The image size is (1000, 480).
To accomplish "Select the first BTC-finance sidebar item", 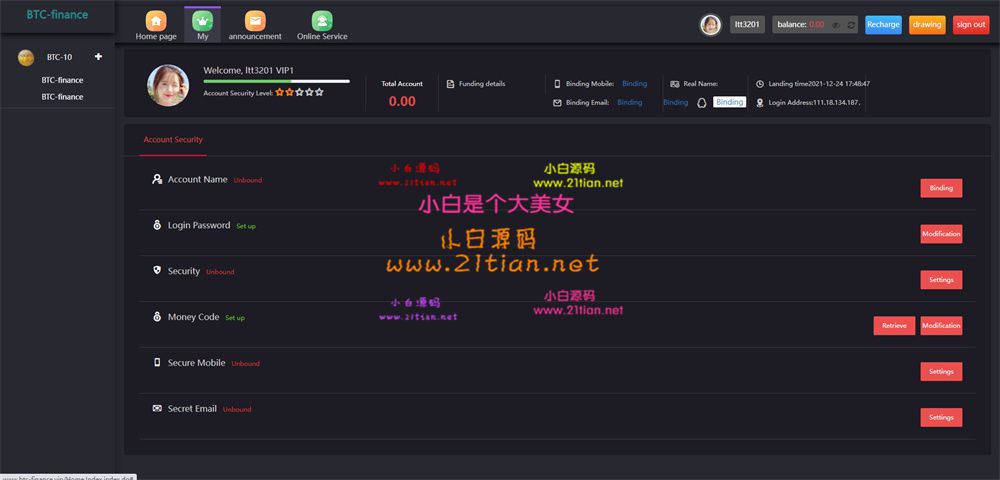I will click(x=62, y=80).
